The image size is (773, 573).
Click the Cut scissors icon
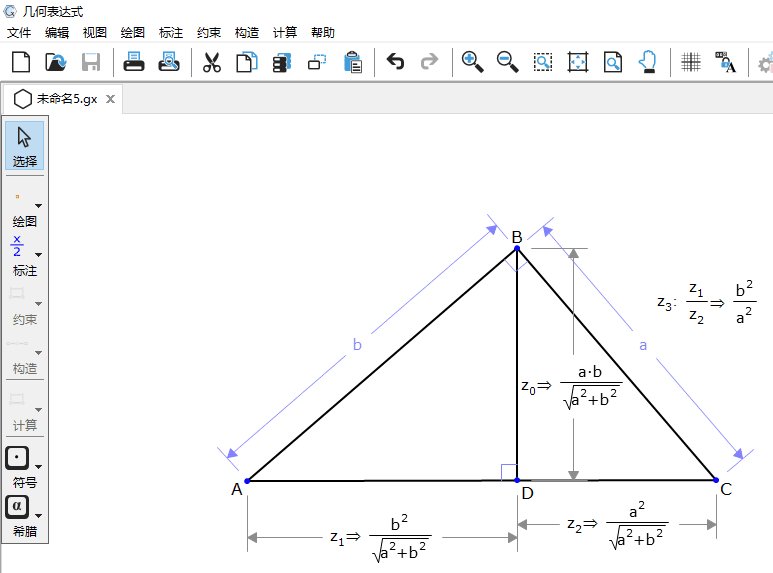(211, 62)
